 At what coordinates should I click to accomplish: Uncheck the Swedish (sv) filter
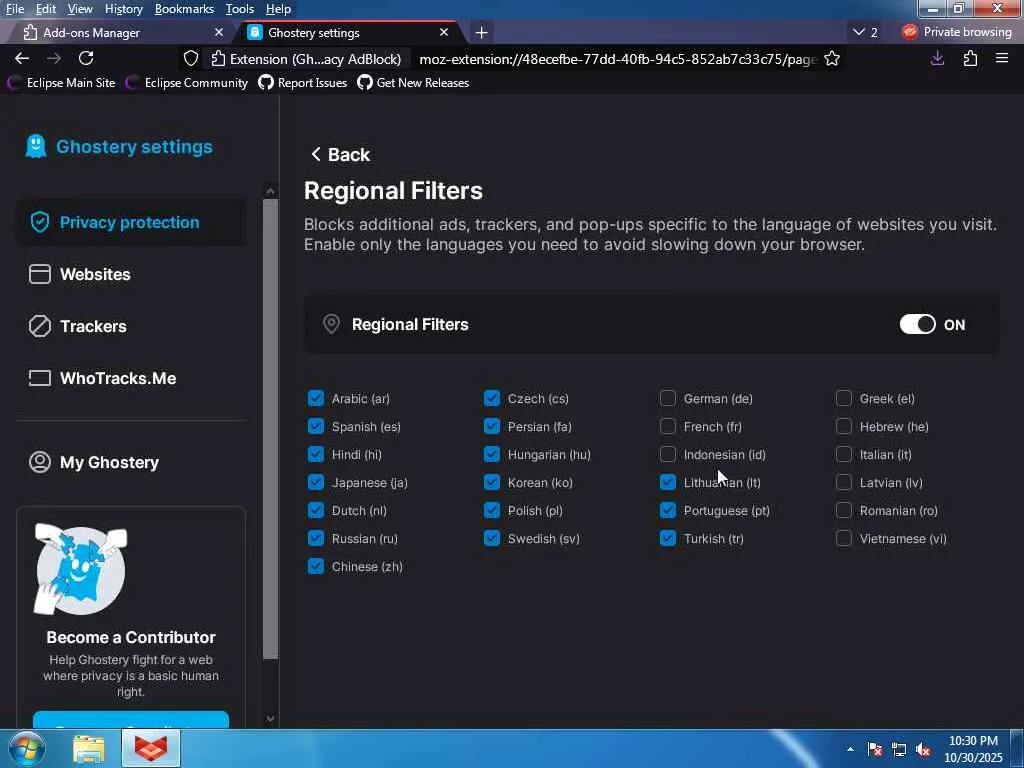click(x=492, y=539)
